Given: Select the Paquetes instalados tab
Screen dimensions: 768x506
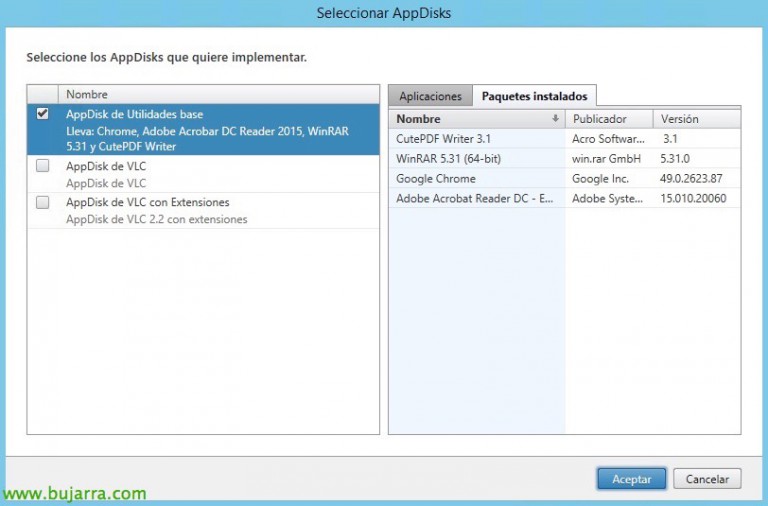Looking at the screenshot, I should [534, 96].
